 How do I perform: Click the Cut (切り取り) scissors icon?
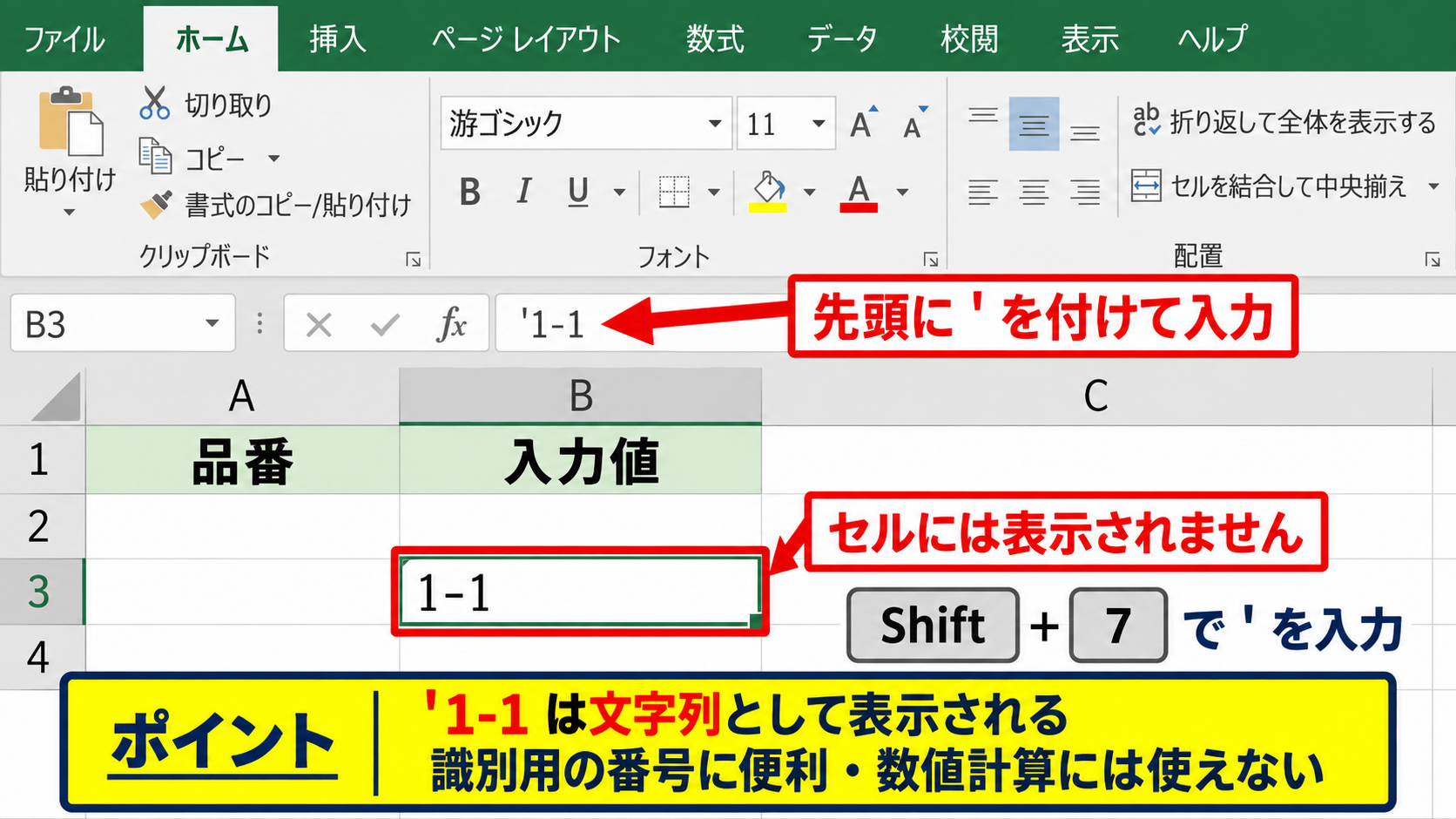pyautogui.click(x=154, y=104)
